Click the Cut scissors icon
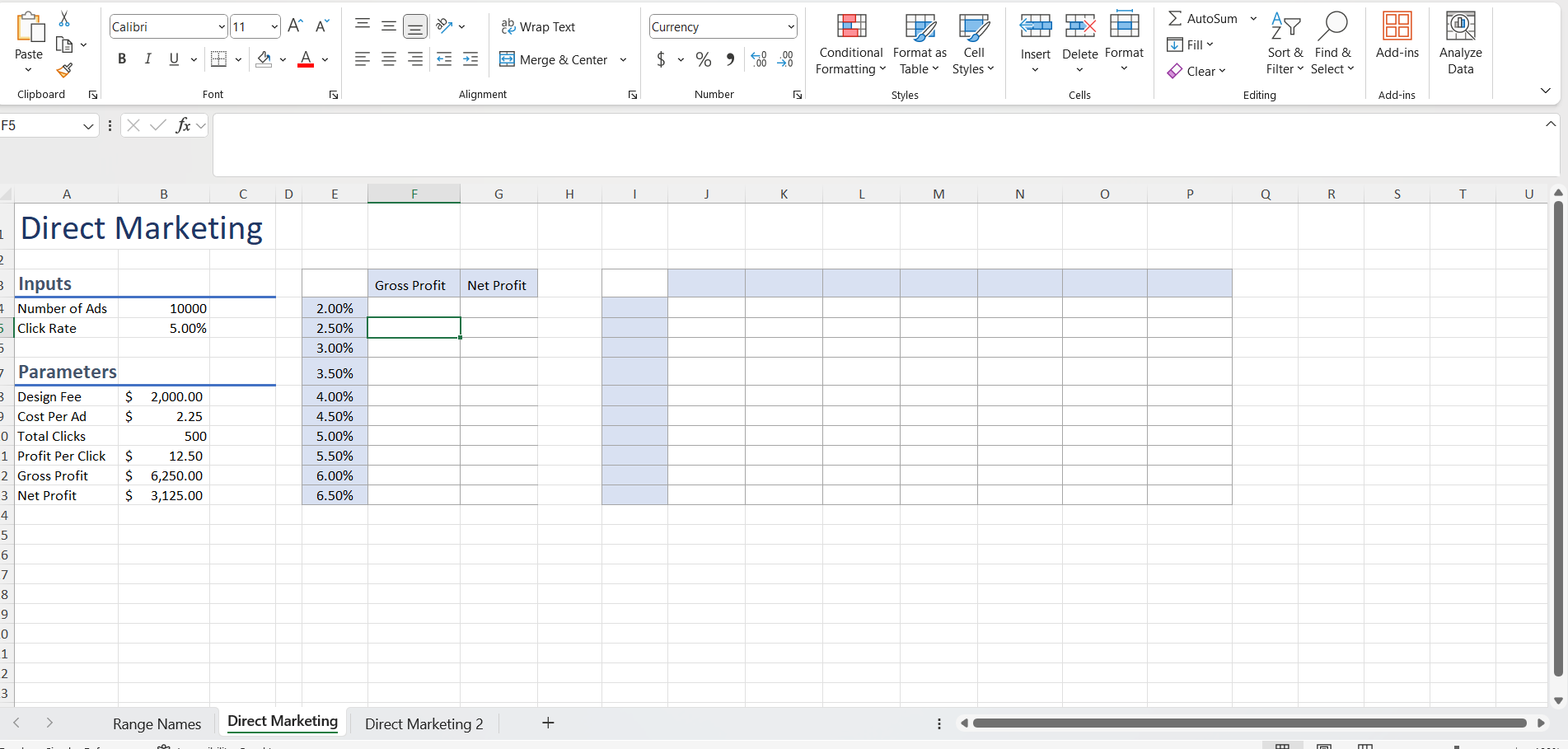This screenshot has height=749, width=1568. (64, 18)
